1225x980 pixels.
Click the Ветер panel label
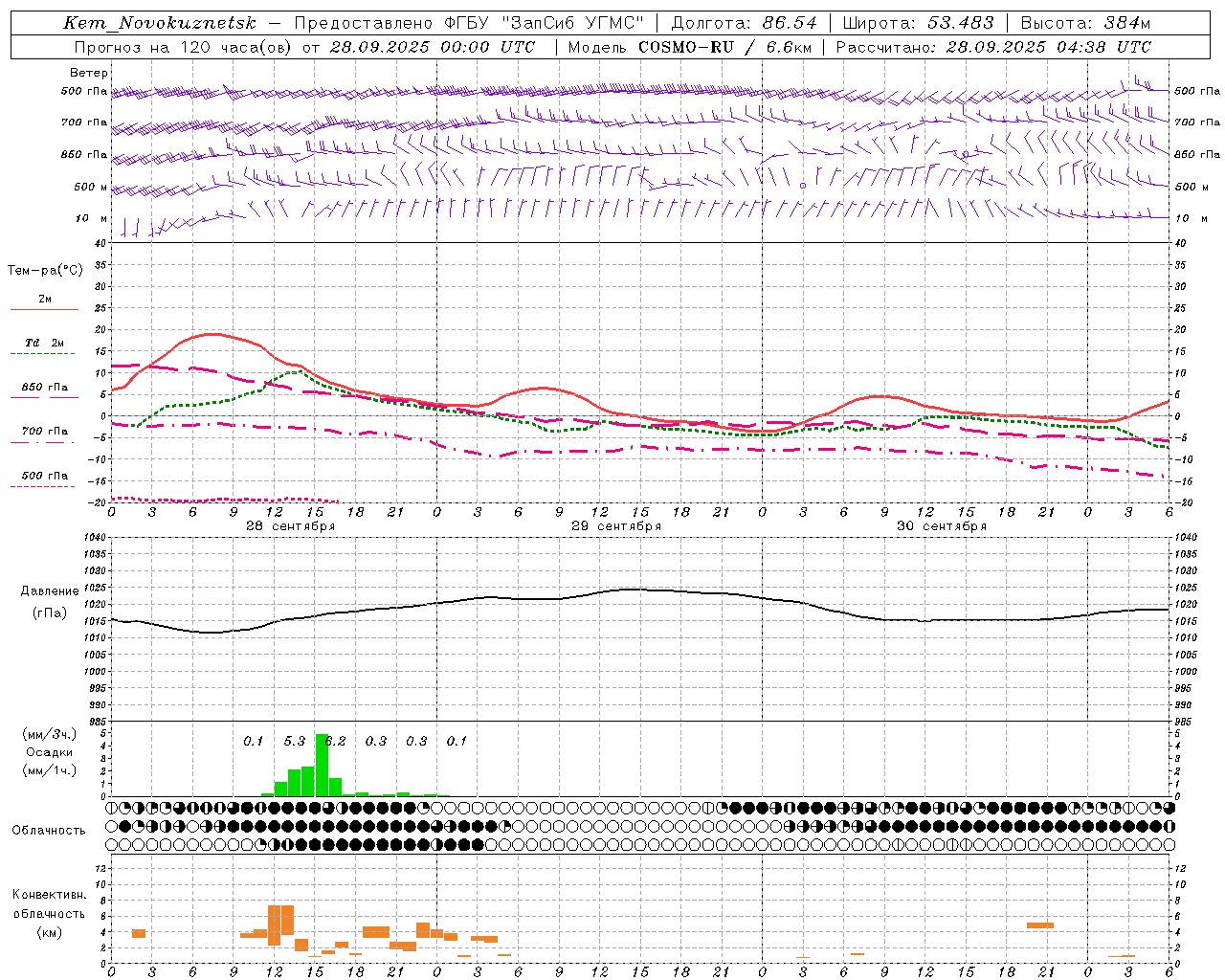[89, 73]
